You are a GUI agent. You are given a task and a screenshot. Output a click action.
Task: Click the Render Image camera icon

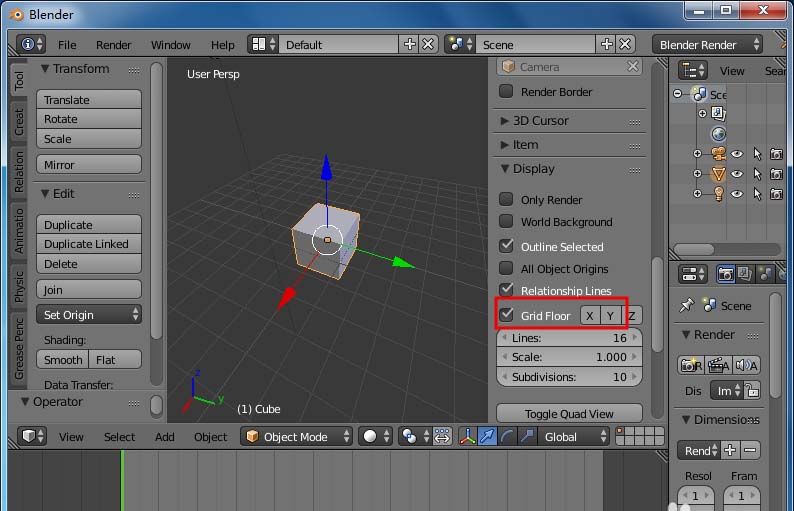click(x=690, y=365)
